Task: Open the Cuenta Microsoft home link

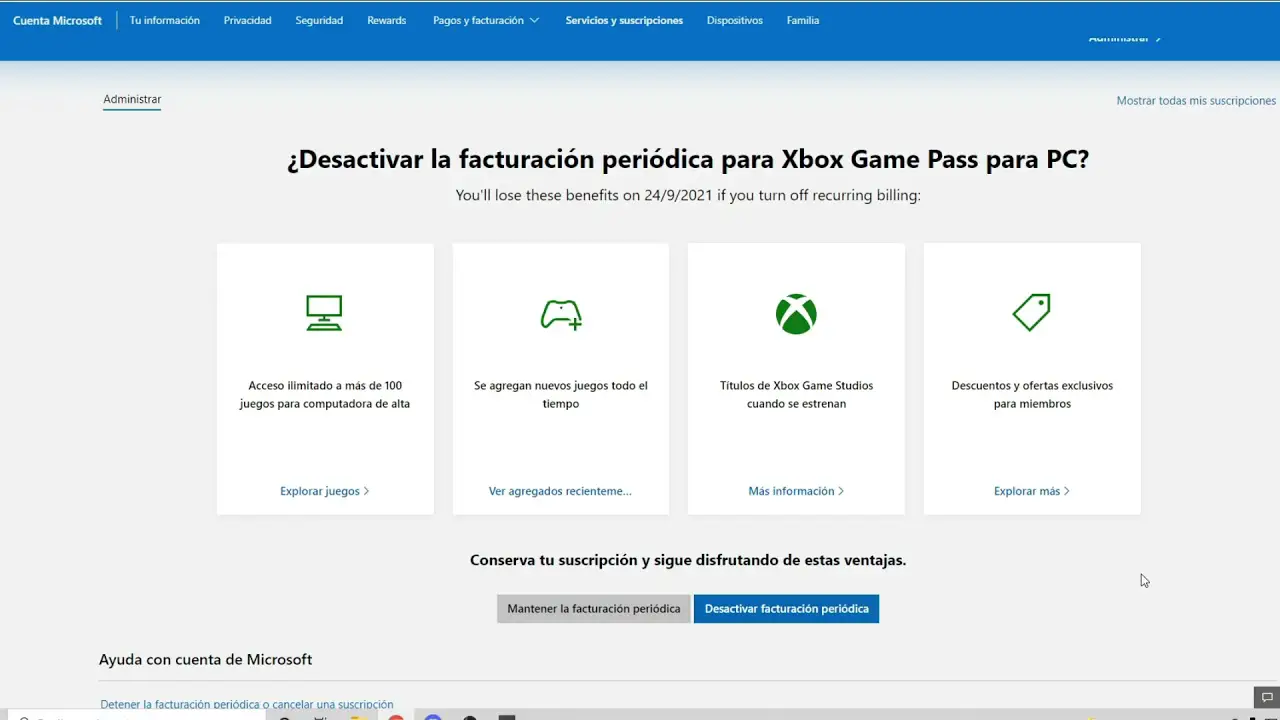Action: tap(57, 20)
